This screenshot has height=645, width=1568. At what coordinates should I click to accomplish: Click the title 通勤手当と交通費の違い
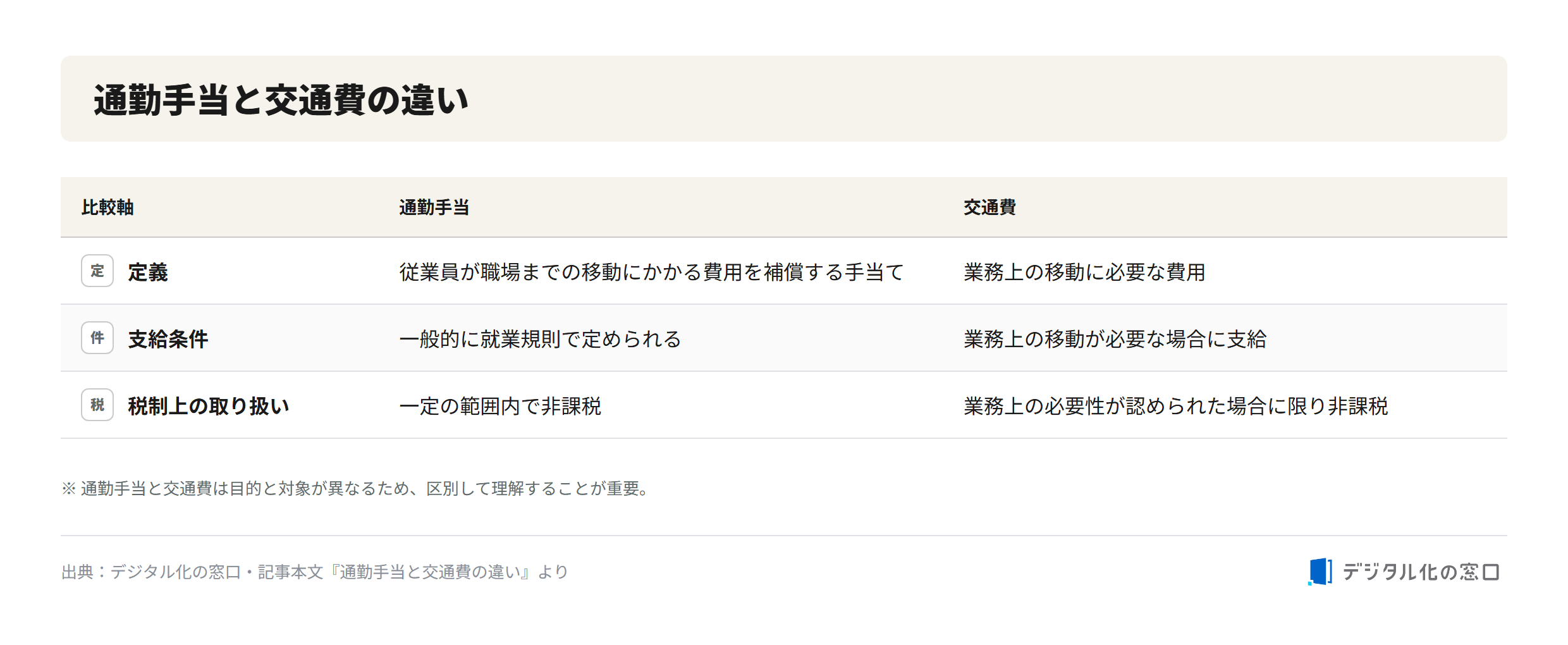point(281,100)
